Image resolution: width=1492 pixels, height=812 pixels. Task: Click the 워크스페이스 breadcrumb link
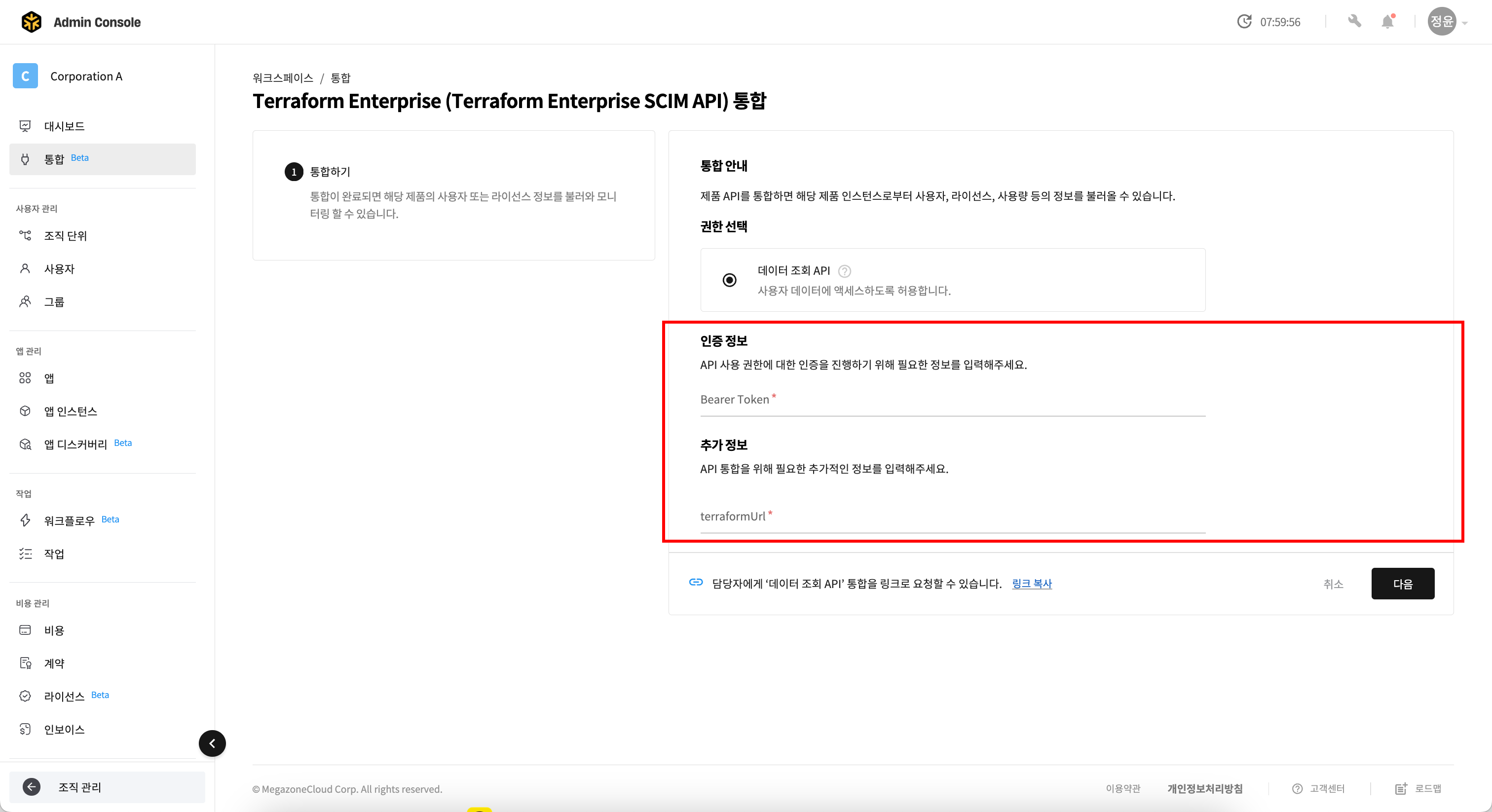pos(283,77)
